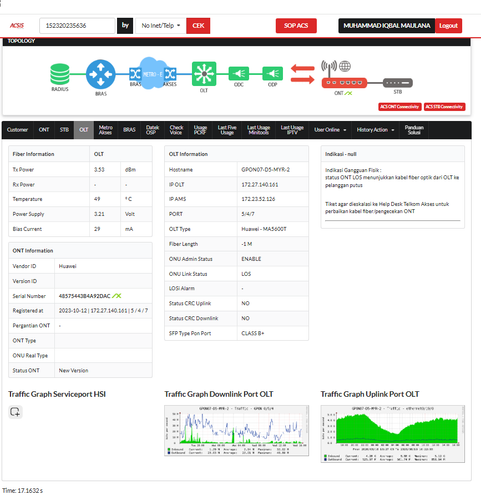This screenshot has height=500, width=481.
Task: Open the BRAS tab
Action: pos(129,130)
